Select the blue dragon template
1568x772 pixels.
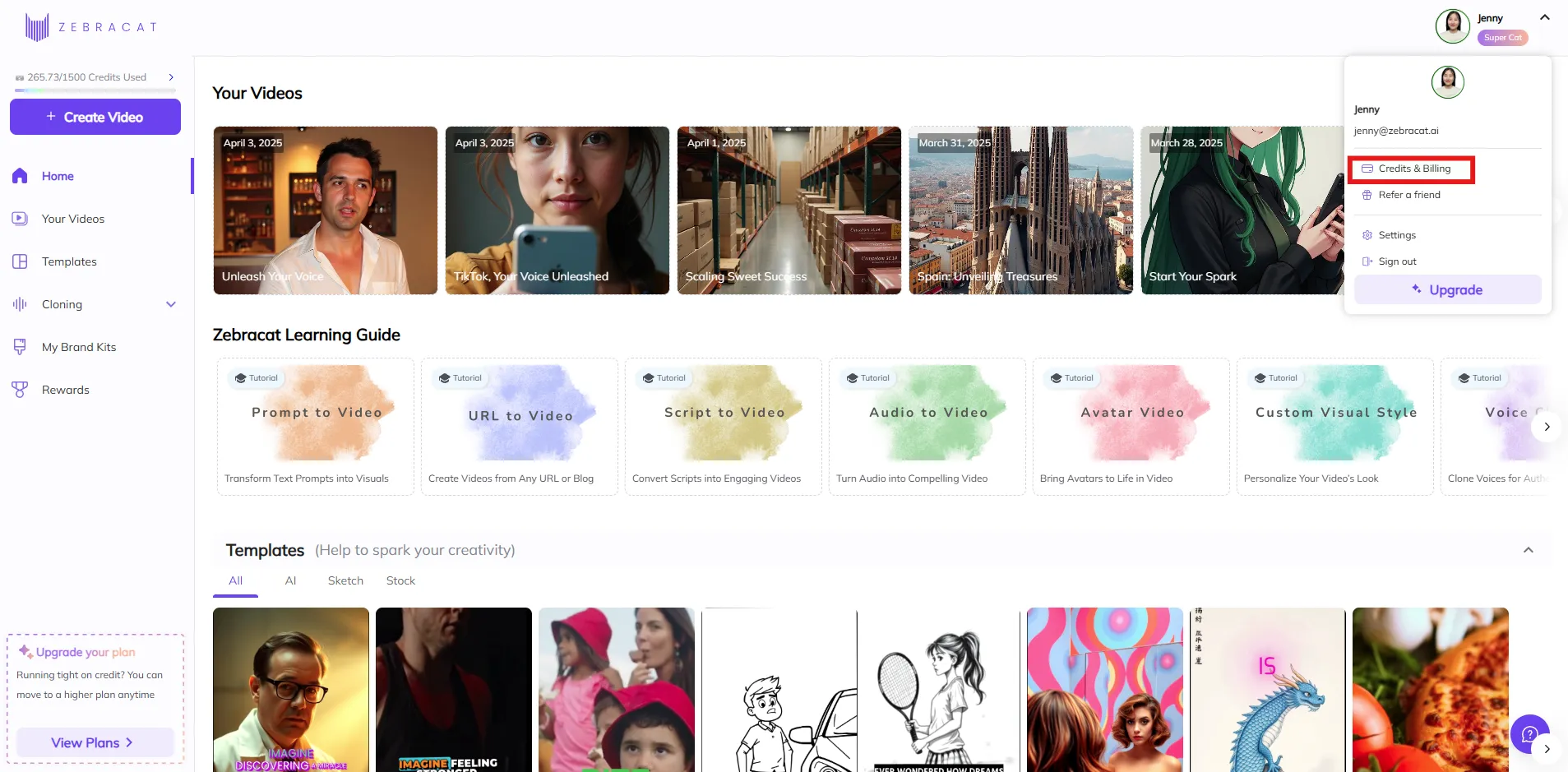(1268, 690)
